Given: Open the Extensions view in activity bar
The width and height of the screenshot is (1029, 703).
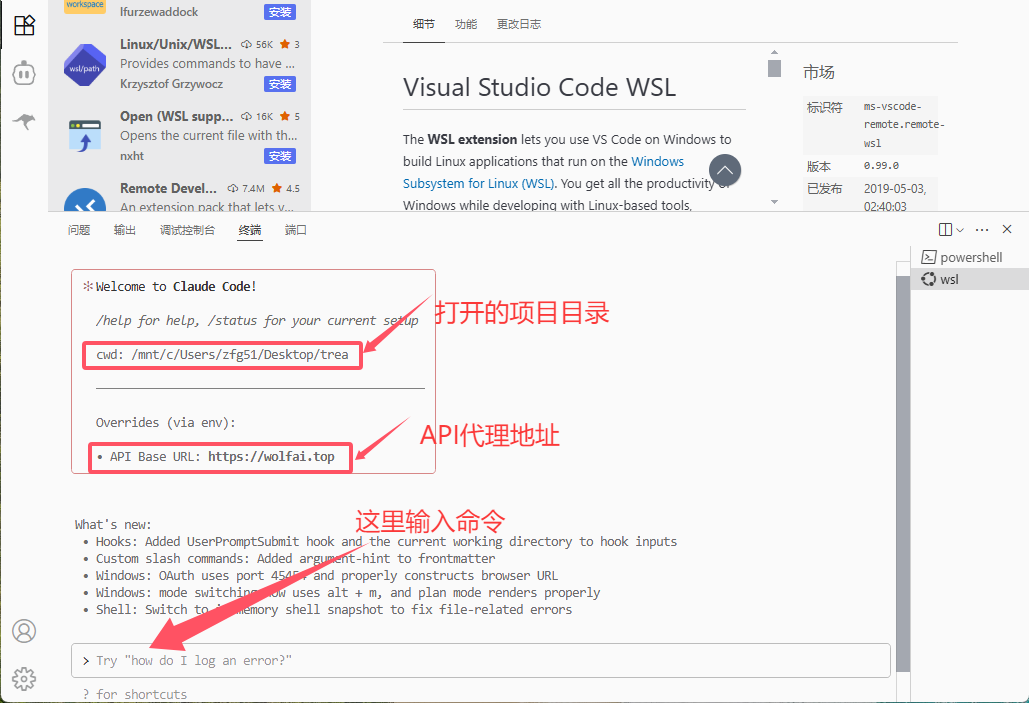Looking at the screenshot, I should coord(24,26).
